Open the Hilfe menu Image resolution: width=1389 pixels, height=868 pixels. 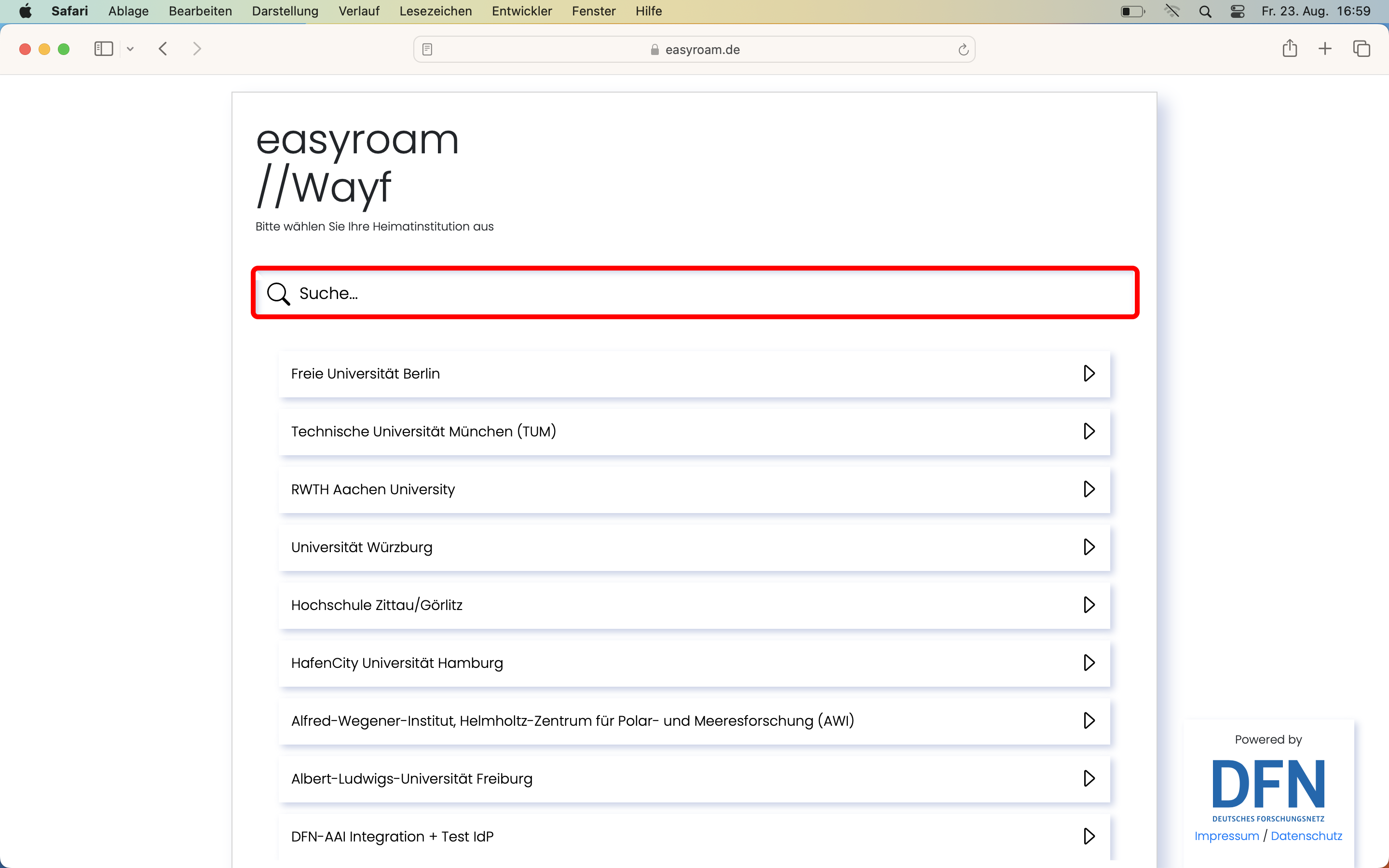click(x=649, y=11)
